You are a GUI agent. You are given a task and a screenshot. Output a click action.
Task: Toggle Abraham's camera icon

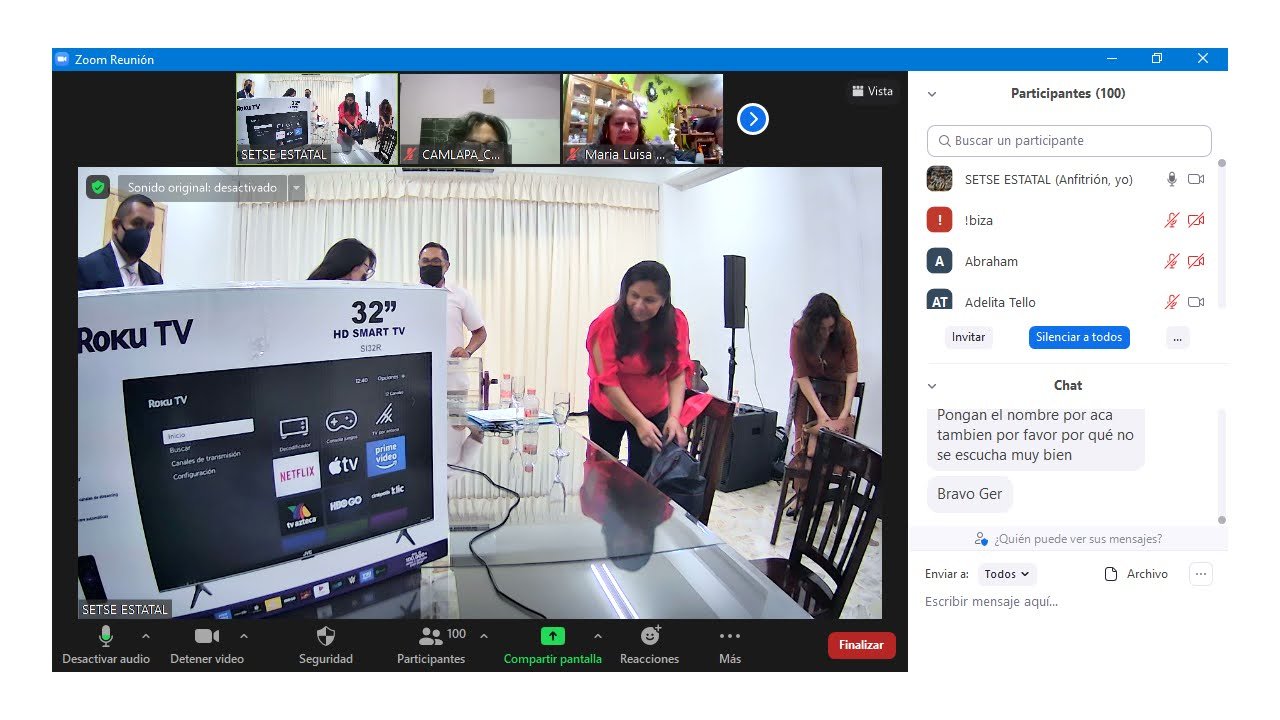[x=1196, y=261]
